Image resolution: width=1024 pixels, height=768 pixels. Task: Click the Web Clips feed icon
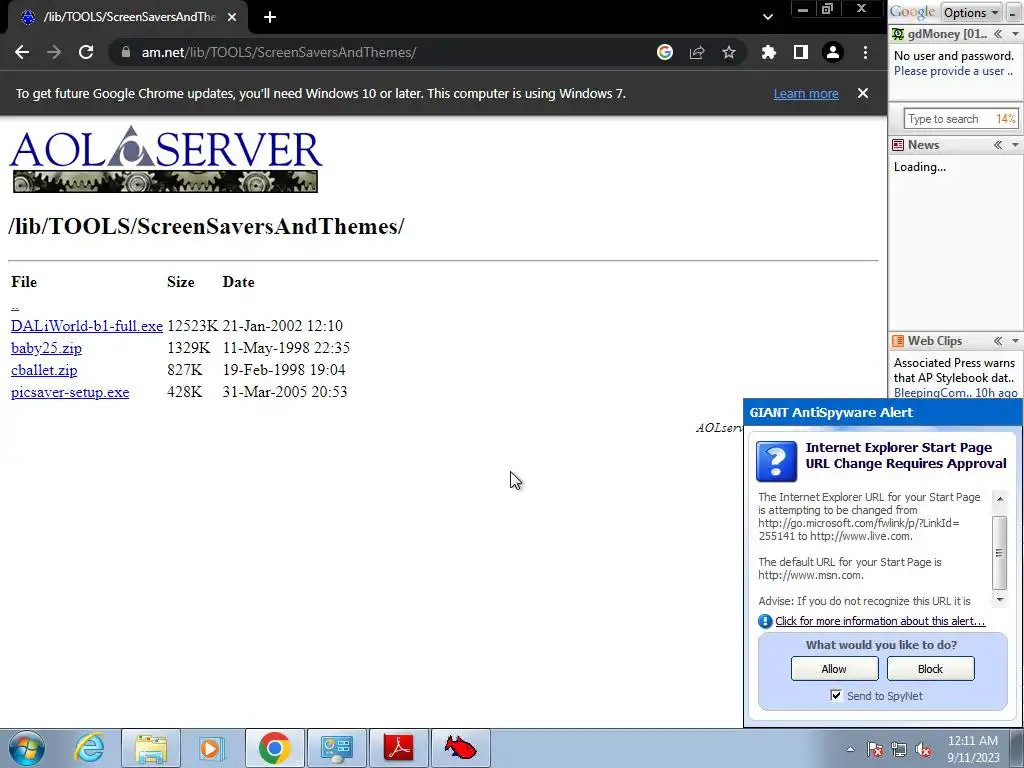(x=898, y=341)
